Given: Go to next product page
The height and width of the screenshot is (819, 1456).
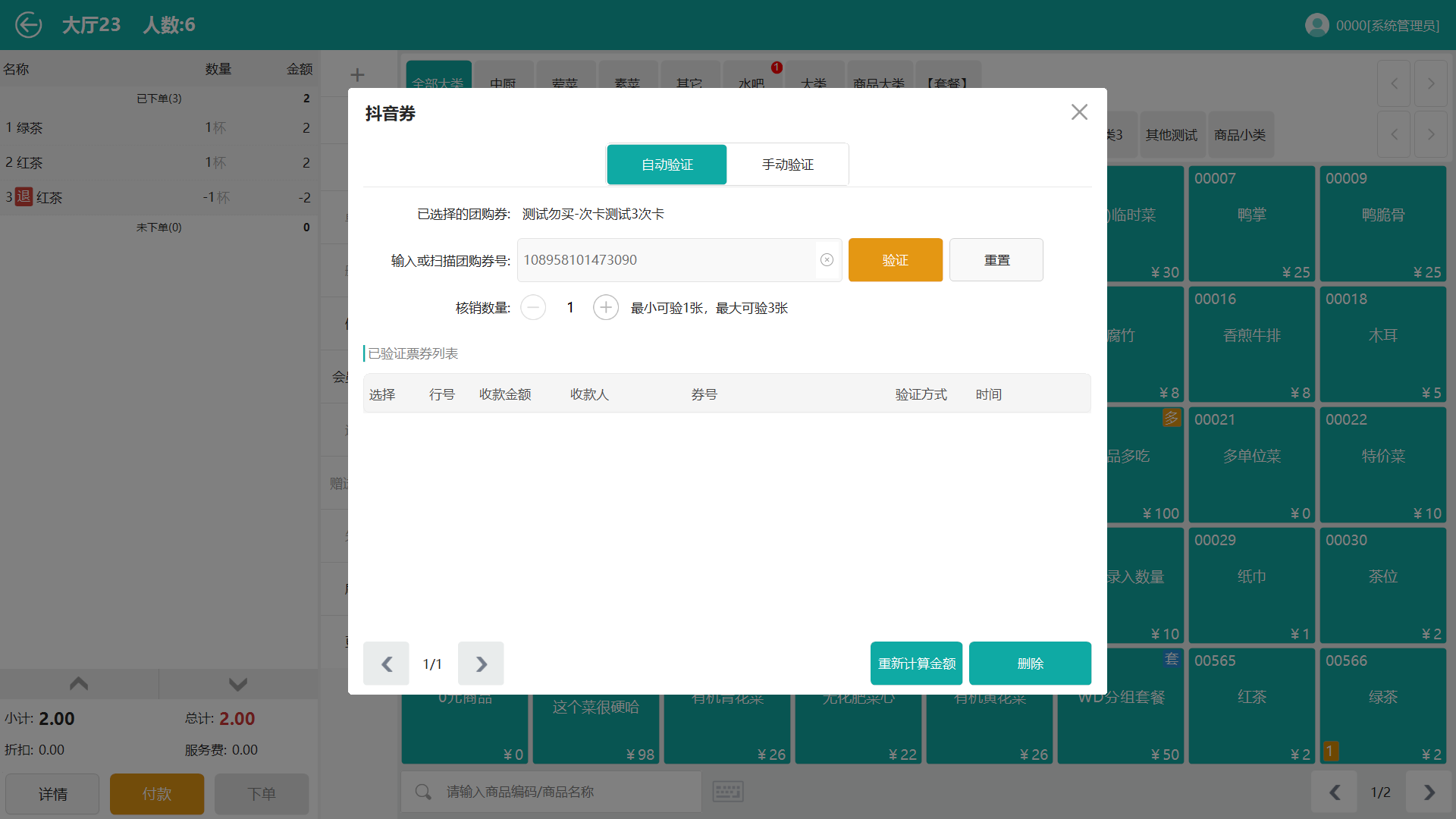Looking at the screenshot, I should 1429,792.
